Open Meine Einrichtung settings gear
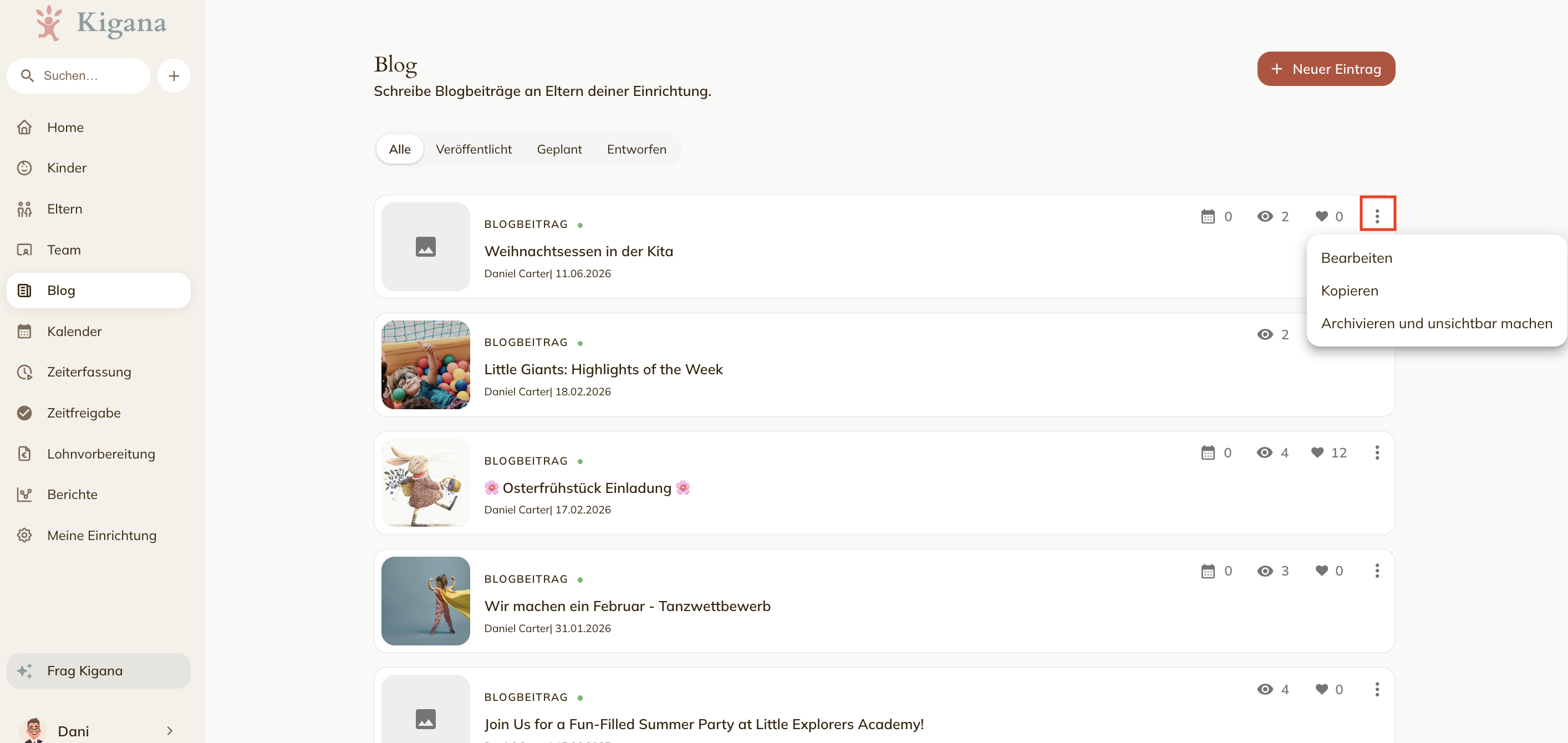1568x743 pixels. point(24,536)
